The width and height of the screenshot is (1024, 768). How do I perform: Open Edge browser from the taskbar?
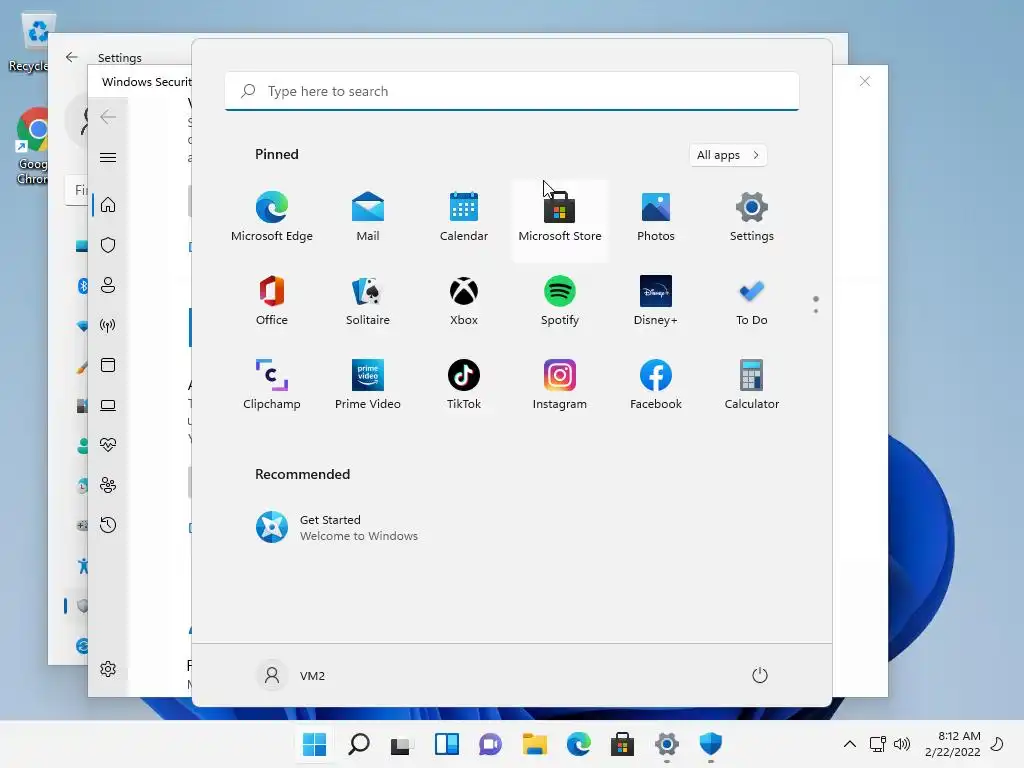click(579, 744)
